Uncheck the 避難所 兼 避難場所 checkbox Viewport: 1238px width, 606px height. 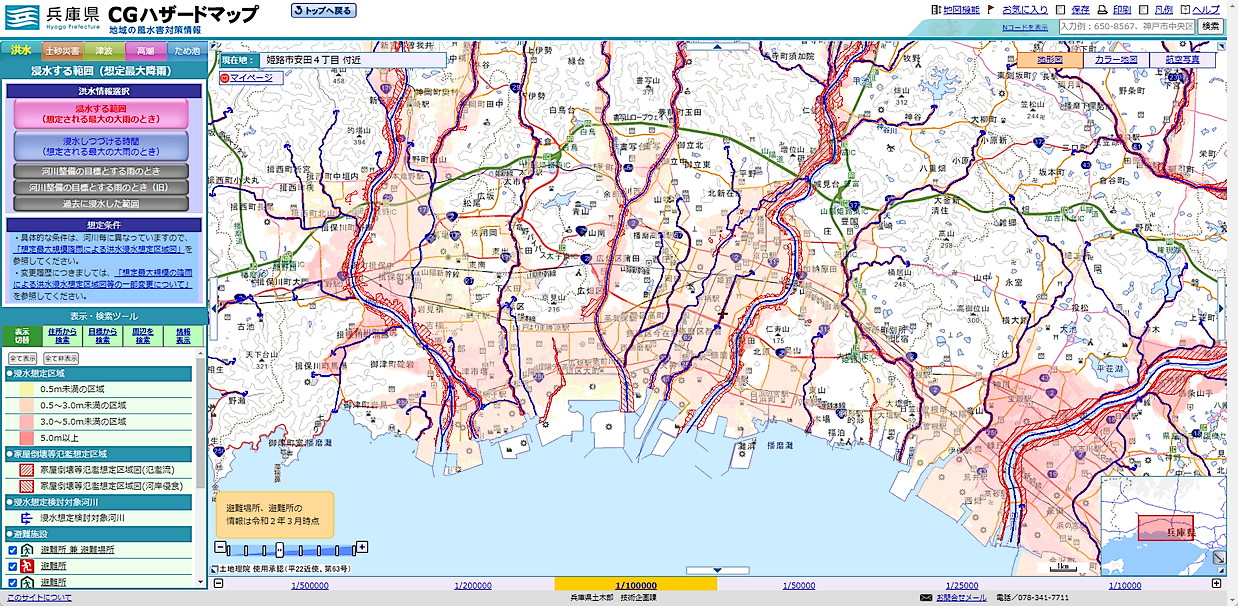12,550
